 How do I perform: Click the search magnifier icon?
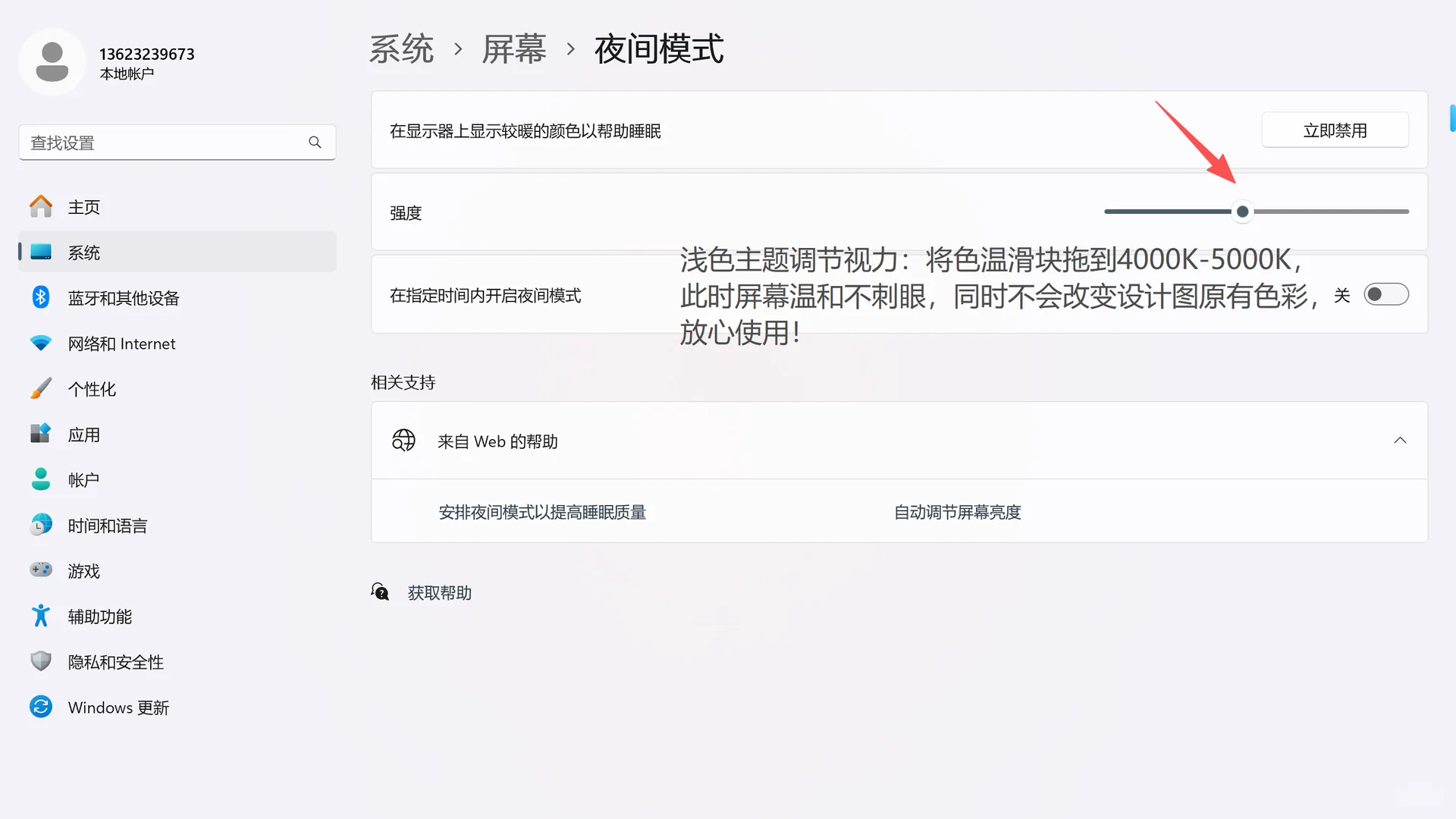(315, 142)
